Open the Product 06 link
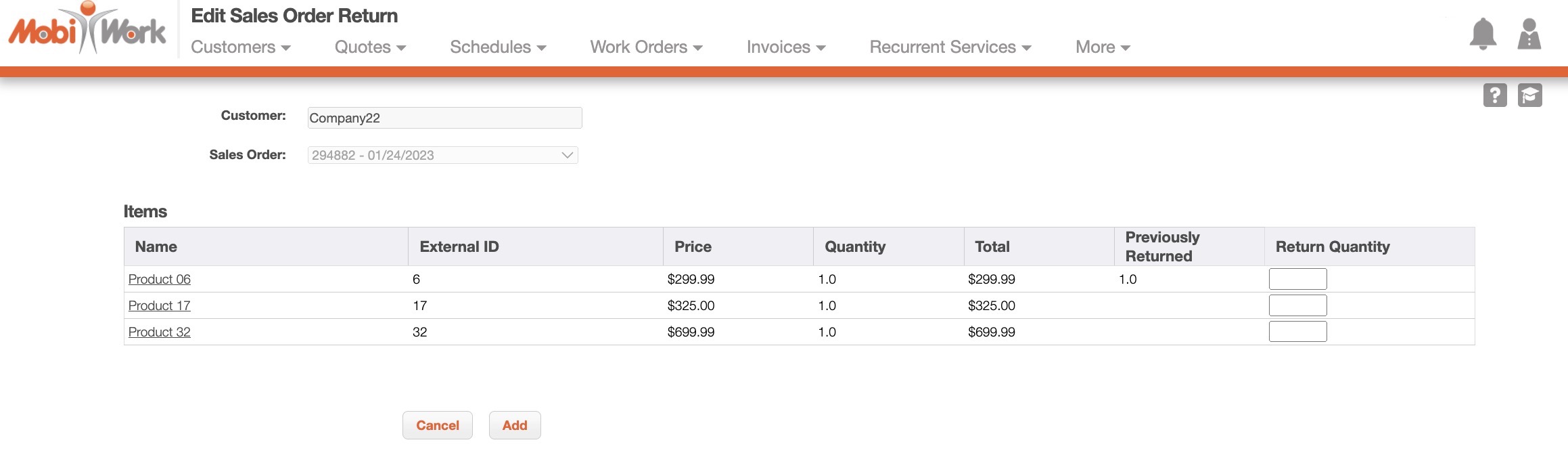Viewport: 1568px width, 455px height. (160, 279)
